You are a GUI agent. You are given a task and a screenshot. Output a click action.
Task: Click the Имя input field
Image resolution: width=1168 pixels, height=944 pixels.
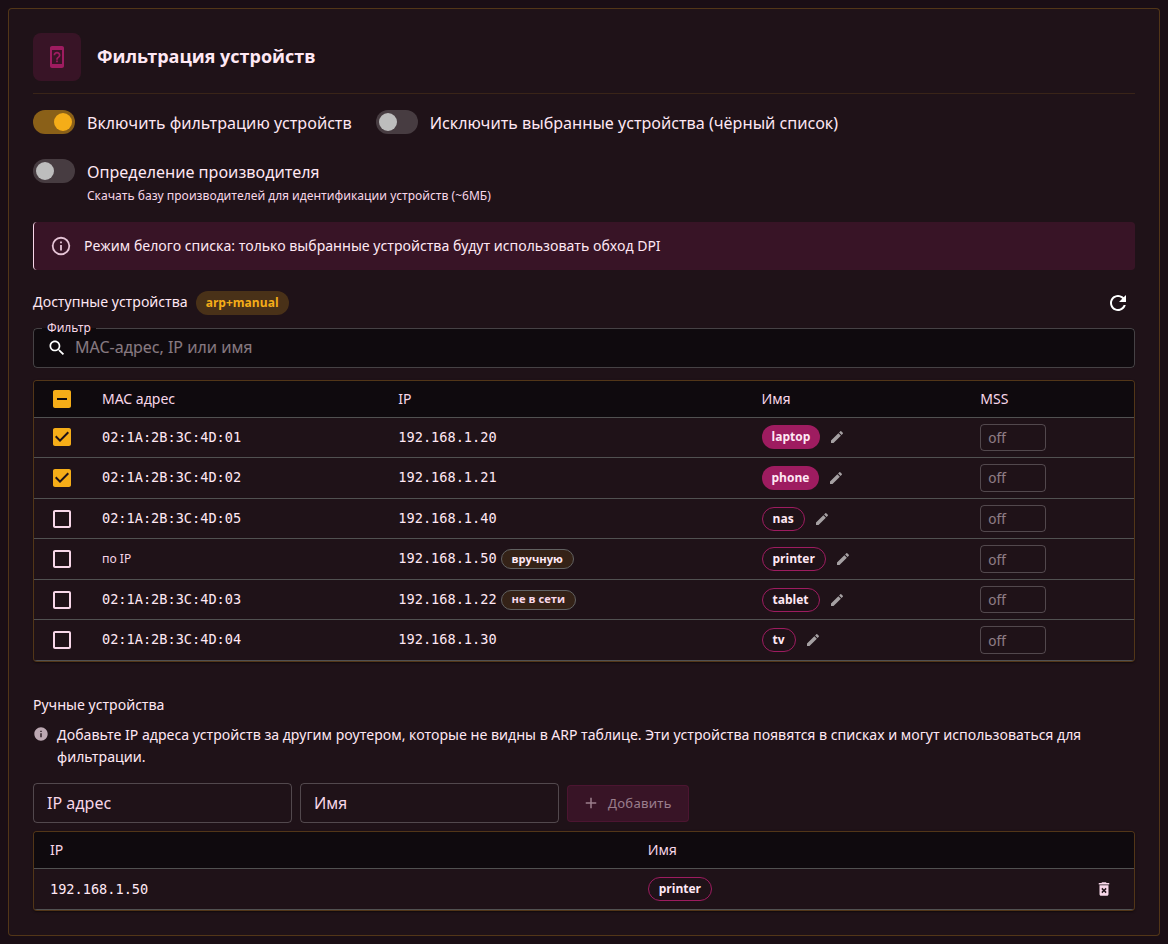[429, 803]
